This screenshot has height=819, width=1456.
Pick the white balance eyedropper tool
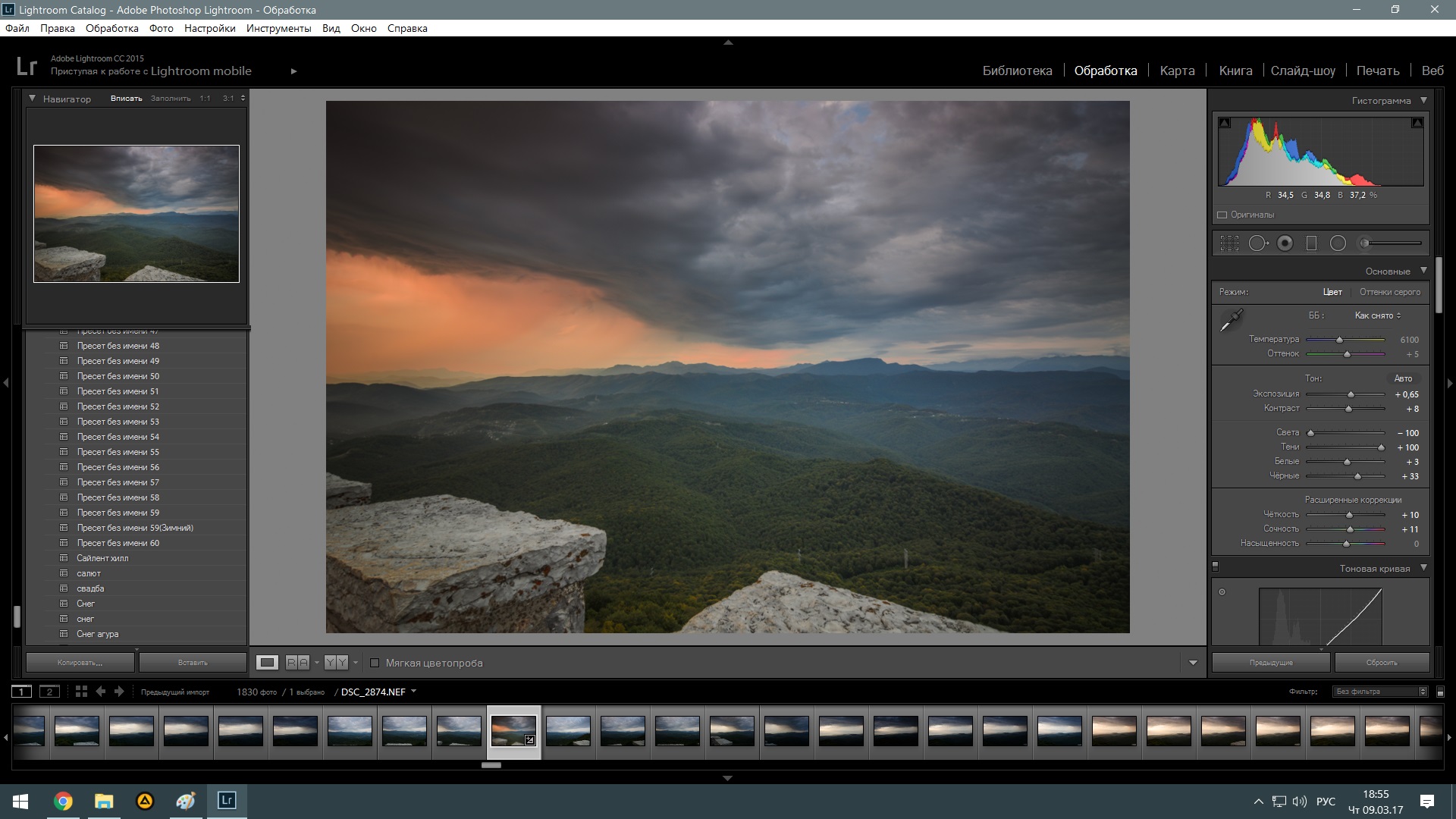pos(1231,321)
